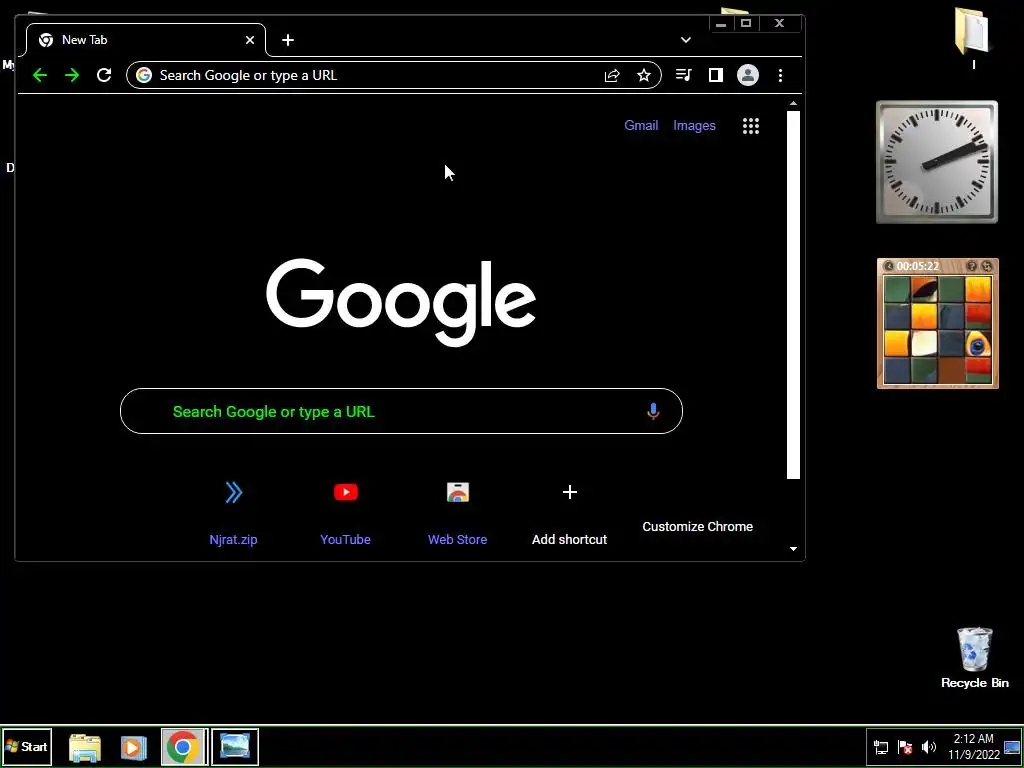
Task: Pause the puzzle gadget timer
Action: pos(888,266)
